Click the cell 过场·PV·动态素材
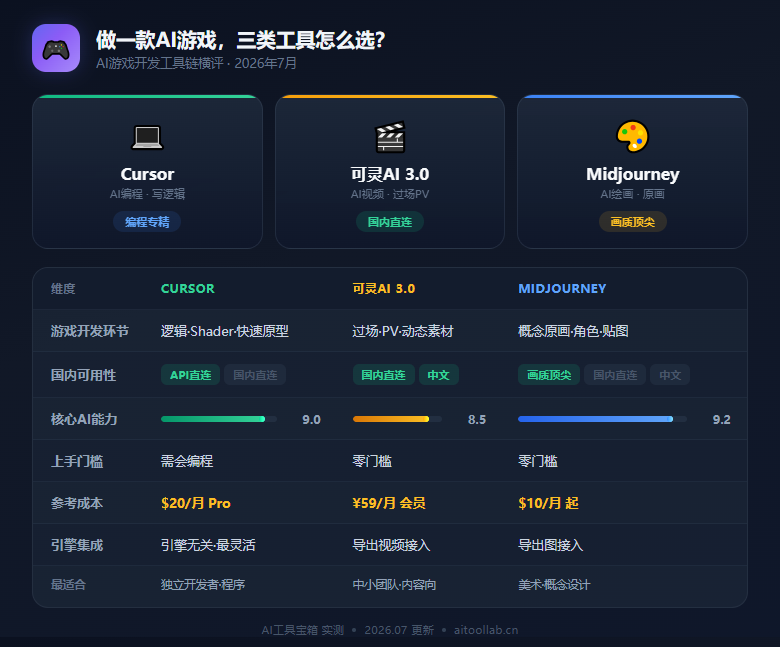This screenshot has width=780, height=647. (403, 331)
